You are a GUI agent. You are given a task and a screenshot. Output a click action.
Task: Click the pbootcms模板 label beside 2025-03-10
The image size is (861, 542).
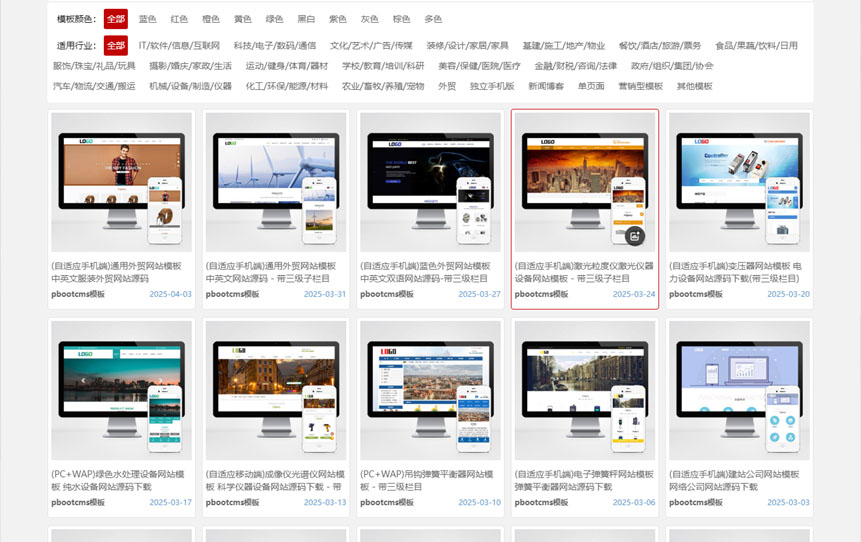coord(387,502)
